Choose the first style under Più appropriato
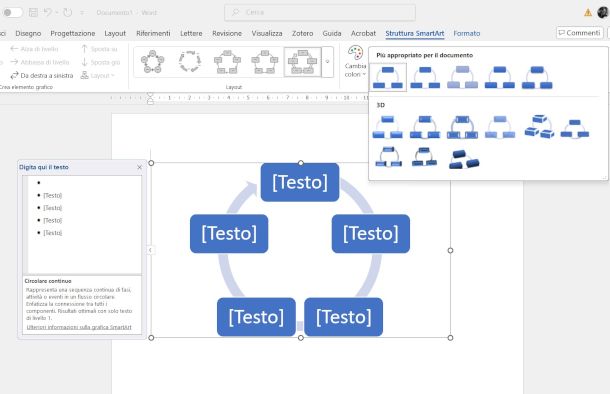610x394 pixels. [388, 77]
